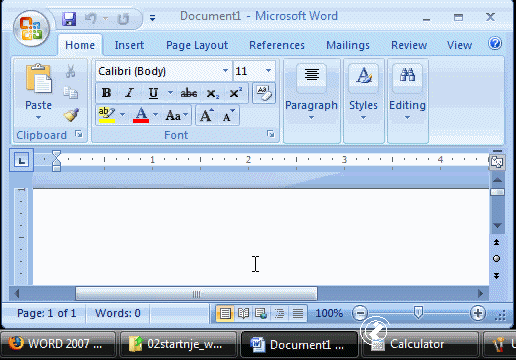The height and width of the screenshot is (360, 516).
Task: Click the Words: 0 status indicator
Action: click(x=118, y=313)
